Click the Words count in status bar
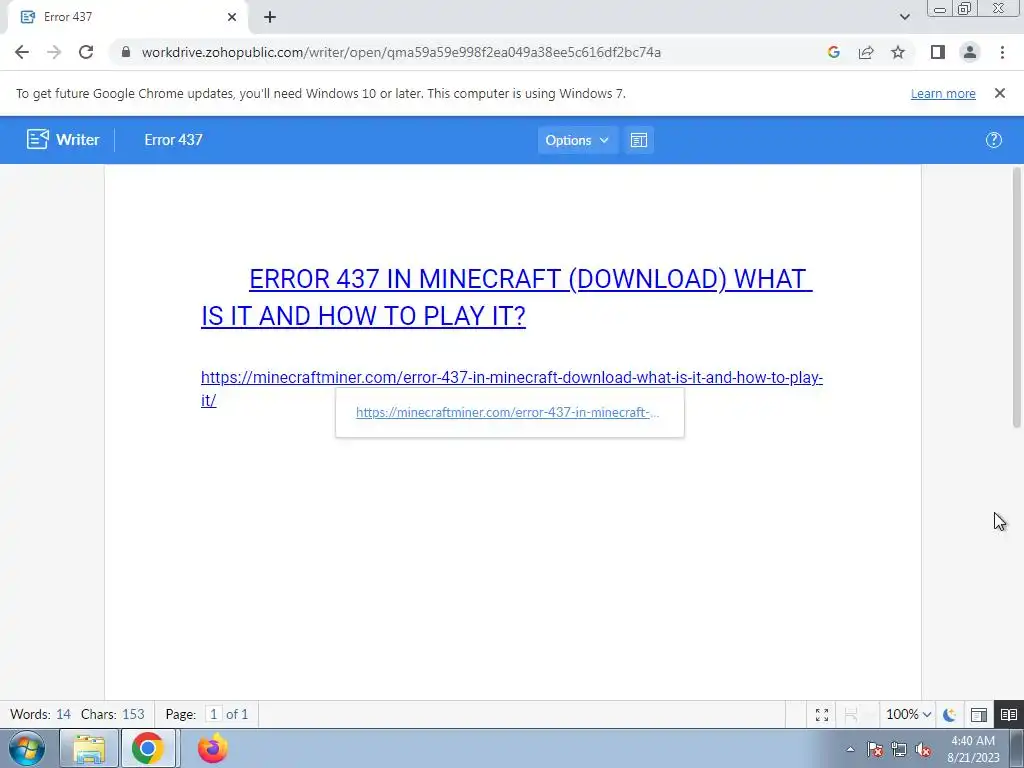The height and width of the screenshot is (768, 1024). [x=40, y=714]
